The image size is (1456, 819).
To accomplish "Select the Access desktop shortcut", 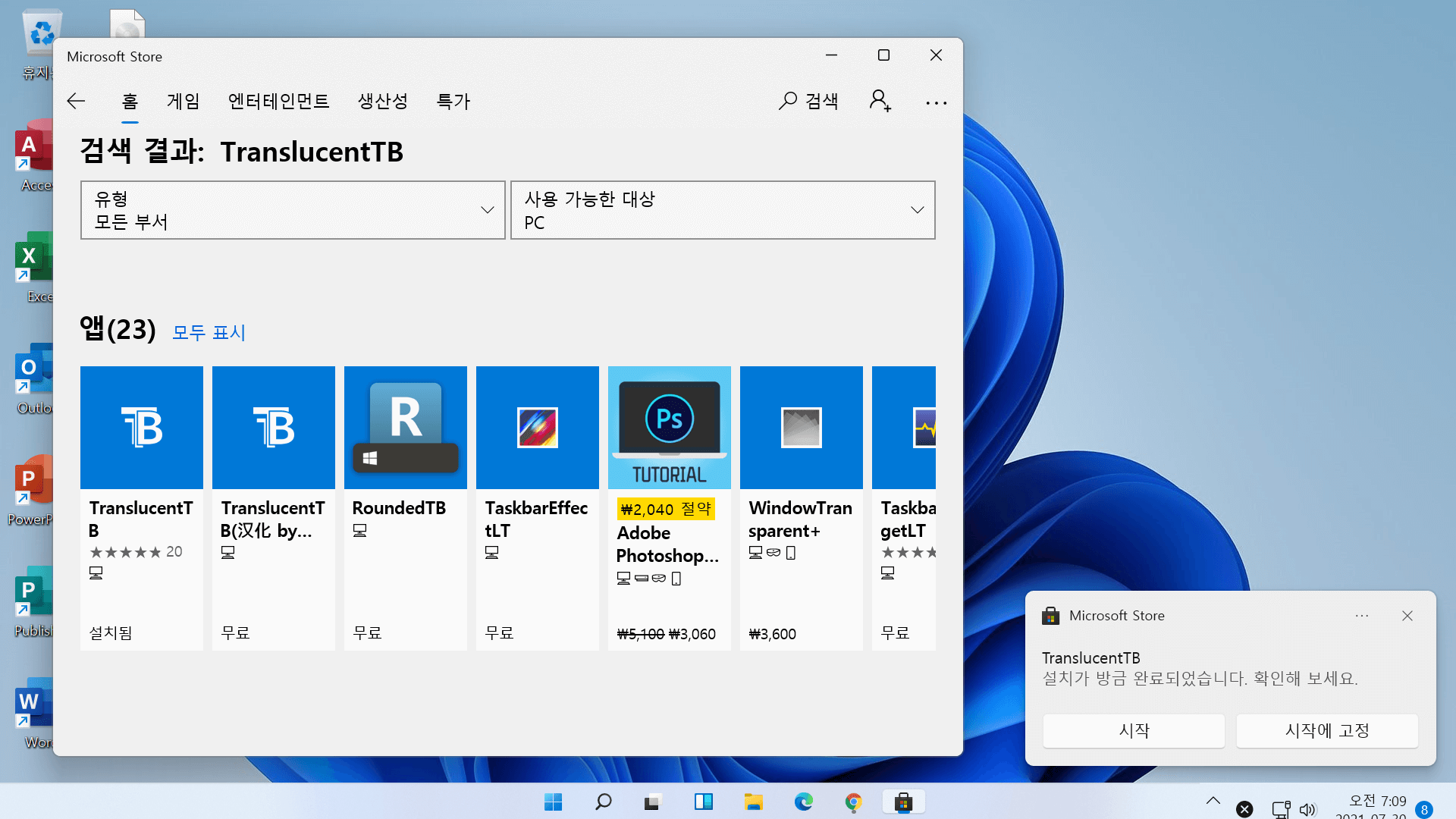I will [x=34, y=155].
